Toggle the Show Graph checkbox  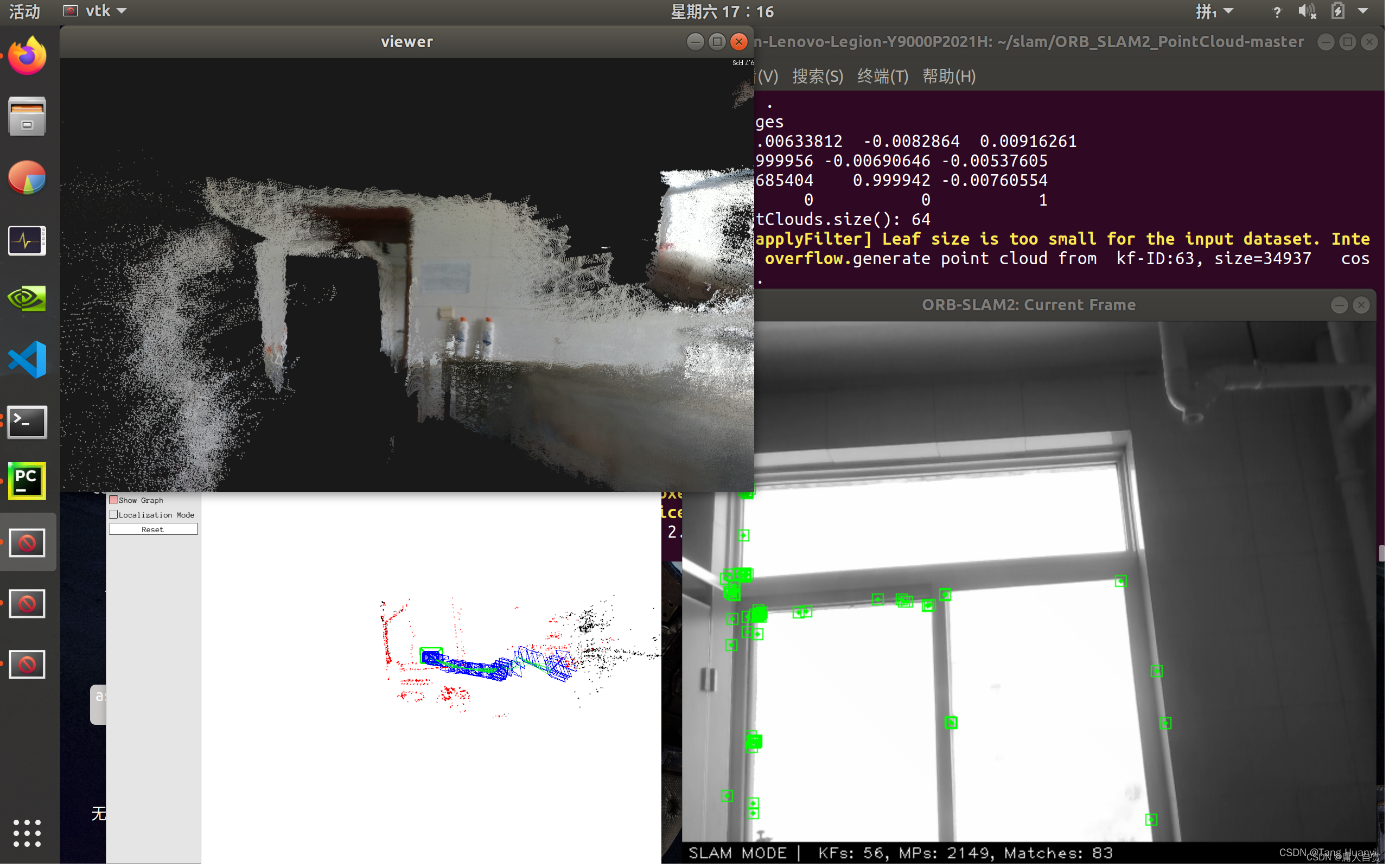click(113, 501)
